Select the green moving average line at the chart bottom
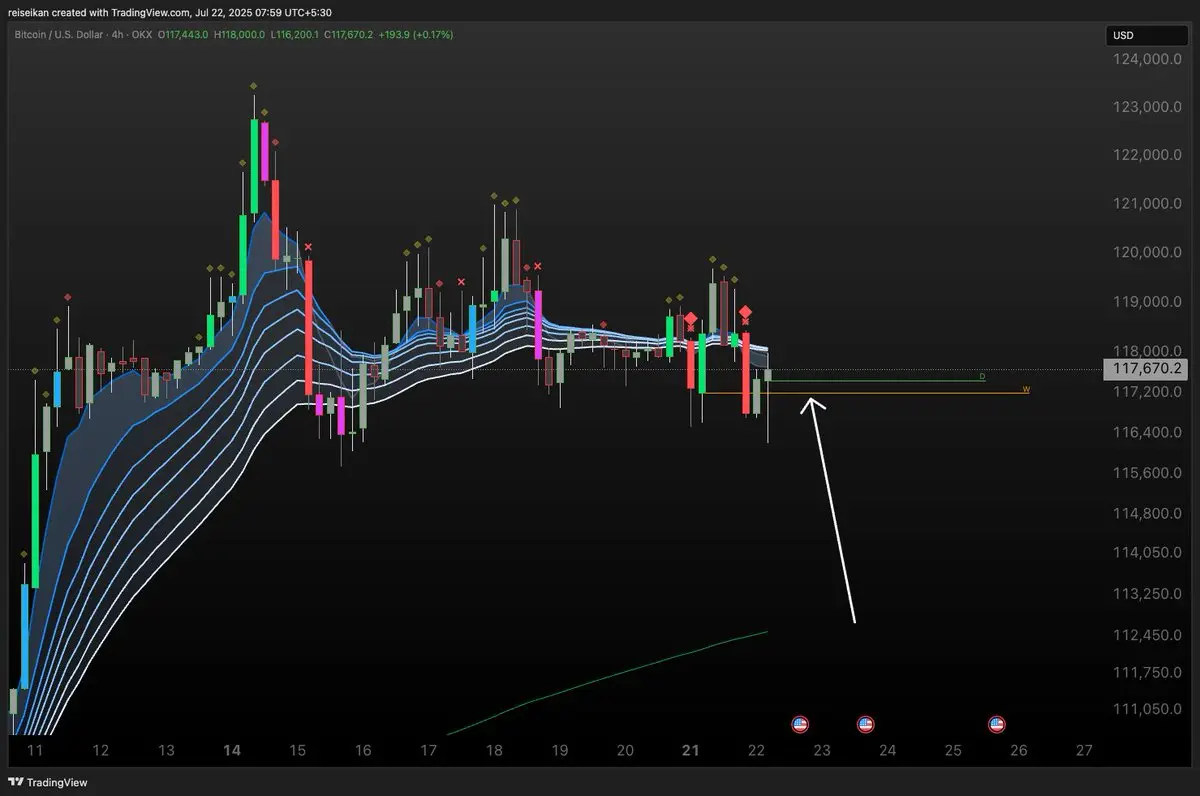1200x796 pixels. tap(608, 680)
